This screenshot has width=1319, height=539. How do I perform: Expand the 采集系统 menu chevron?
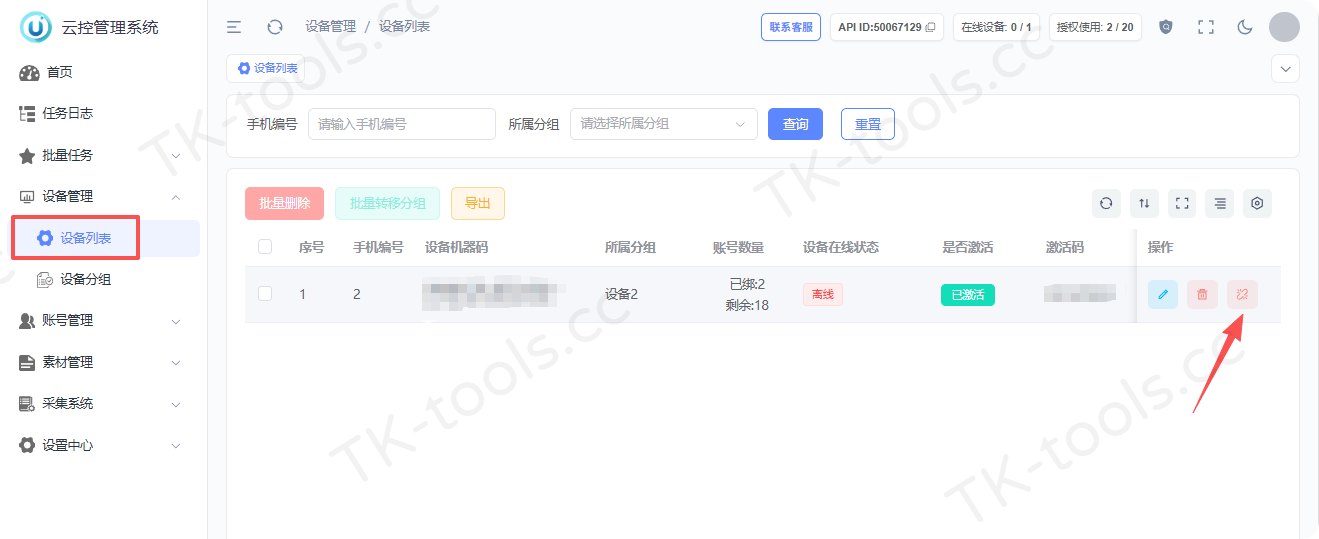176,404
